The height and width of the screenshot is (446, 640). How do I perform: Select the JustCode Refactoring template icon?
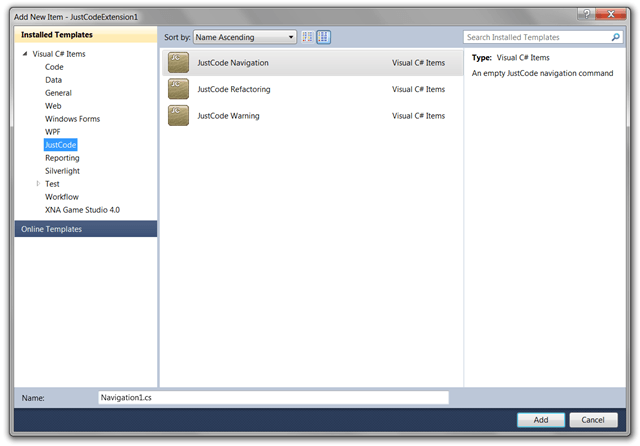178,89
